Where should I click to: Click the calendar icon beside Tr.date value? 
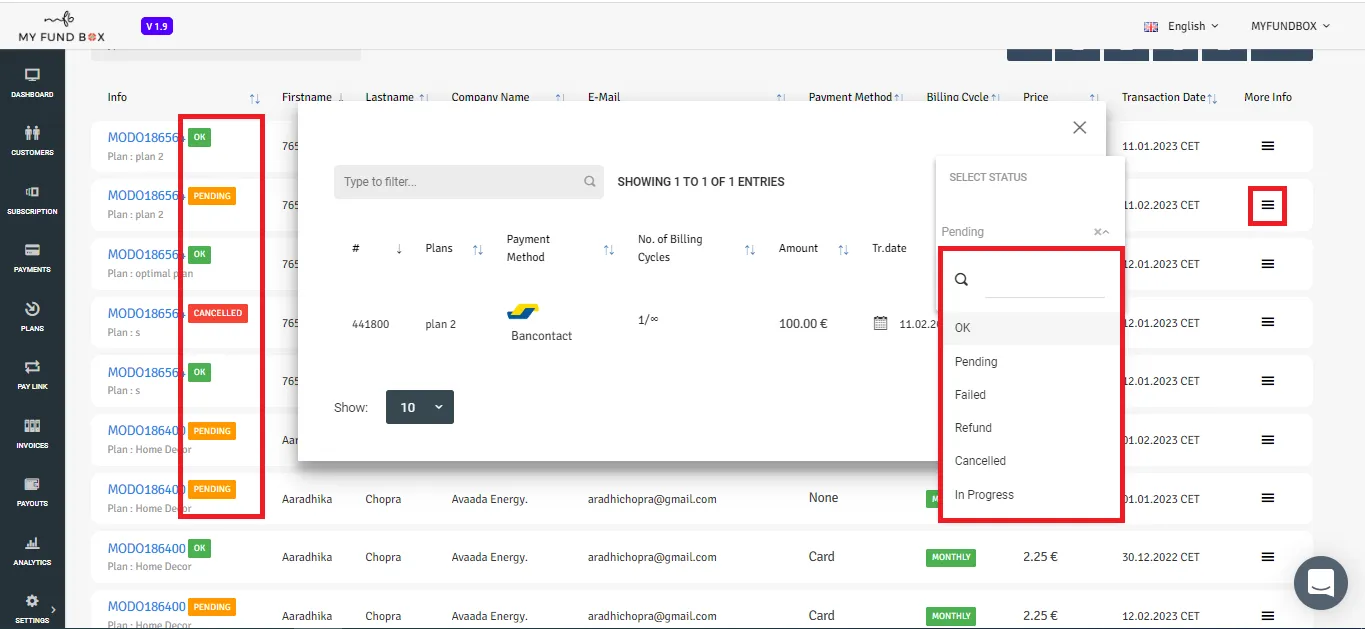880,323
